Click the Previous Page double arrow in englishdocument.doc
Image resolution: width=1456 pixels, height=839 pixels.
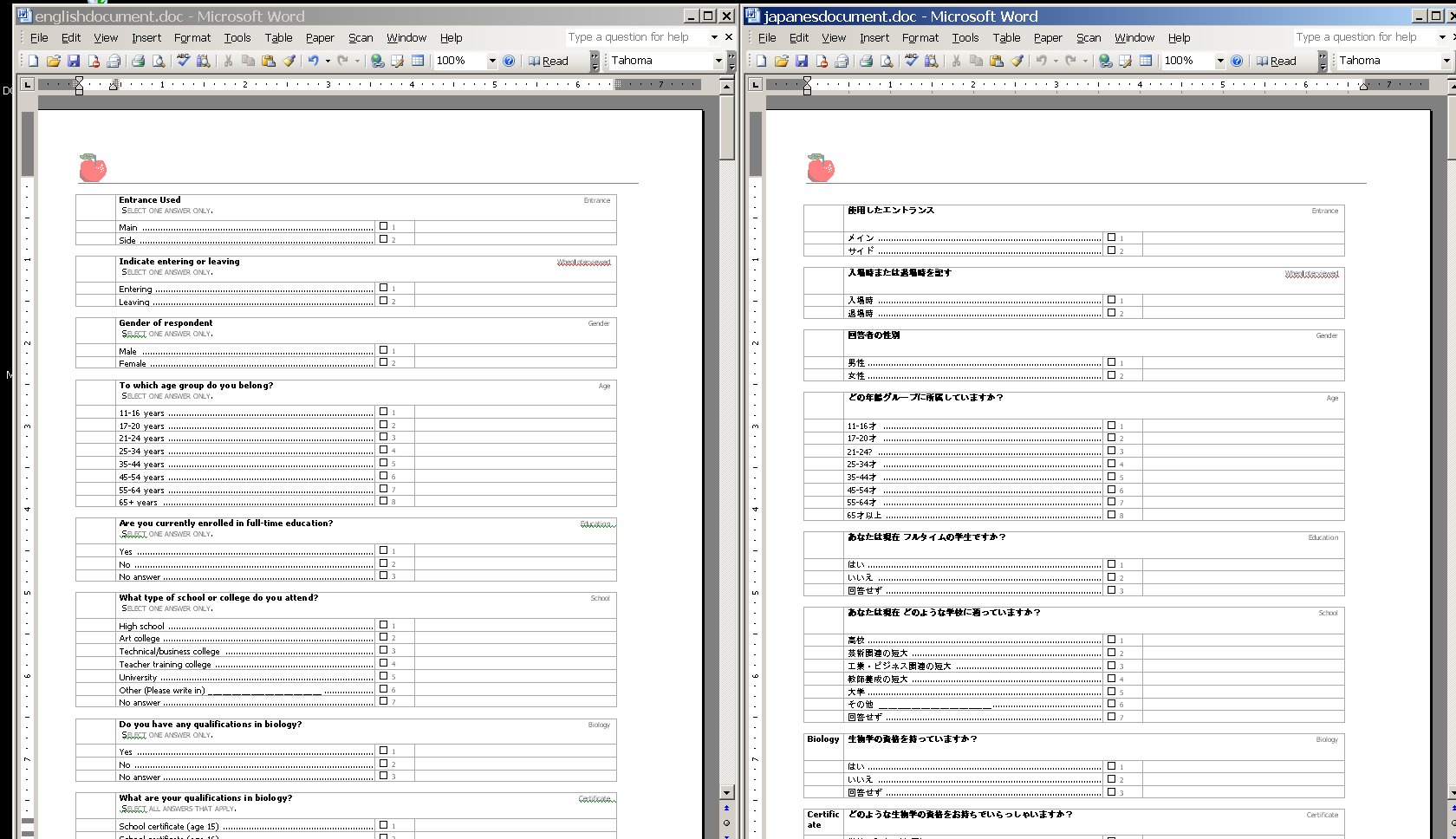pyautogui.click(x=726, y=808)
